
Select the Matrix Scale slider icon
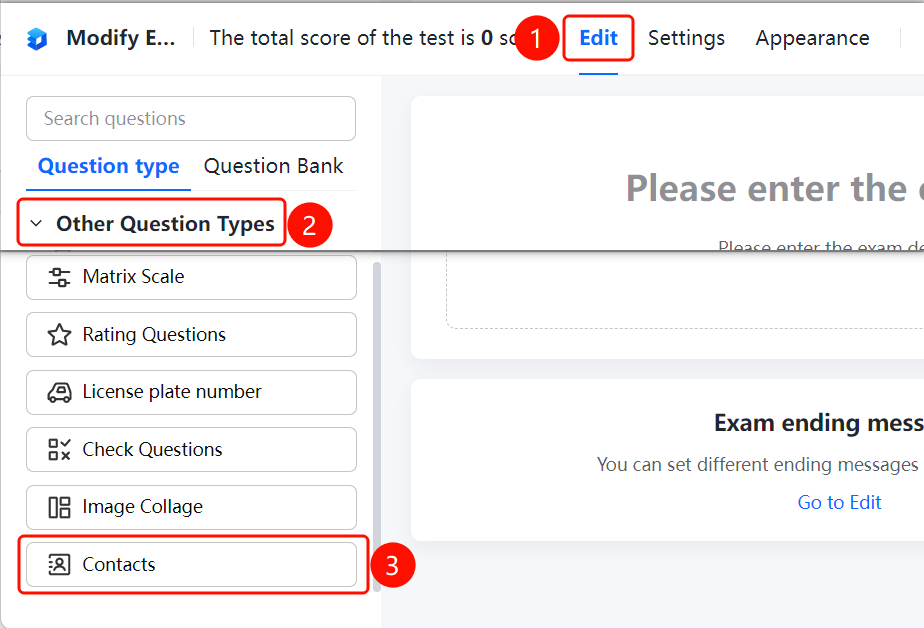point(59,277)
